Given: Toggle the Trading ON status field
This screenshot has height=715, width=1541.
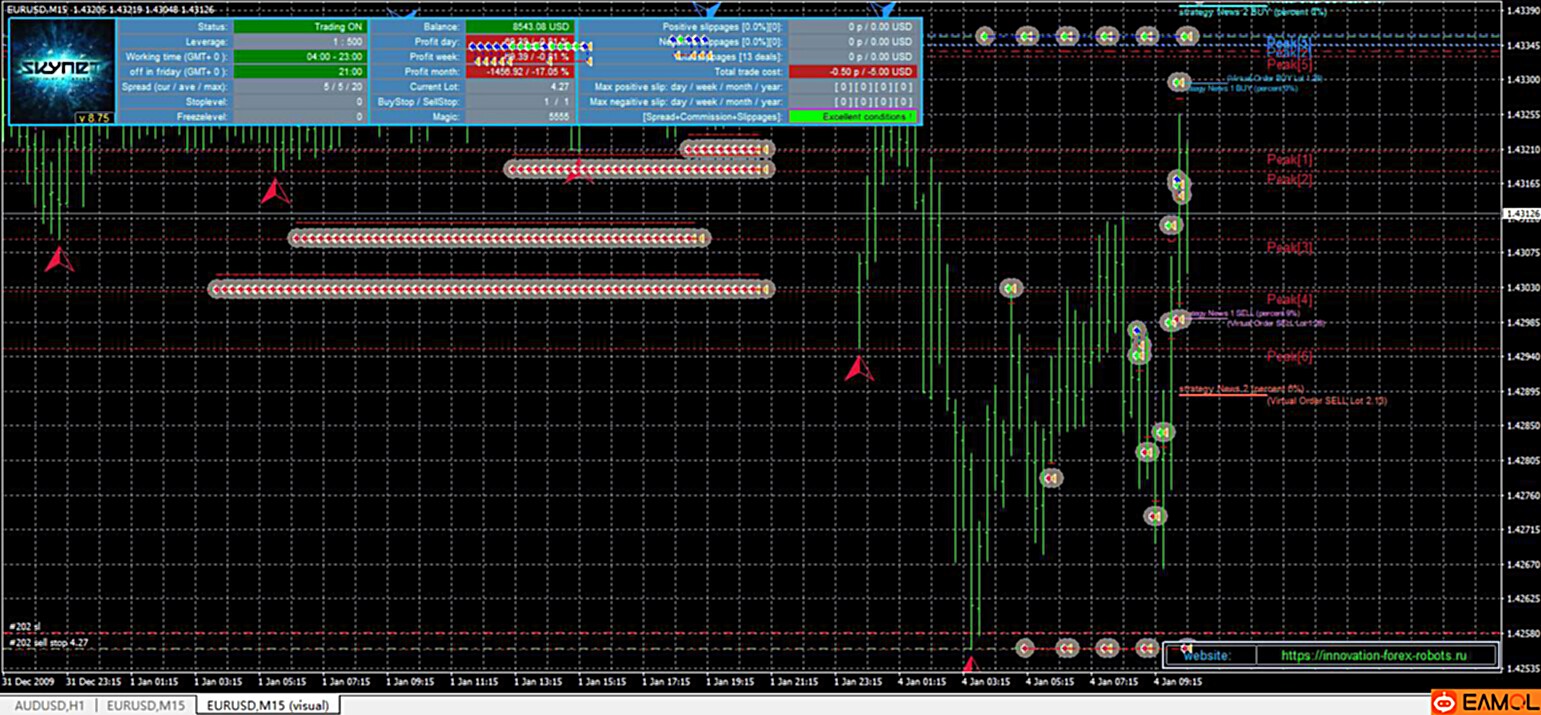Looking at the screenshot, I should pyautogui.click(x=301, y=27).
